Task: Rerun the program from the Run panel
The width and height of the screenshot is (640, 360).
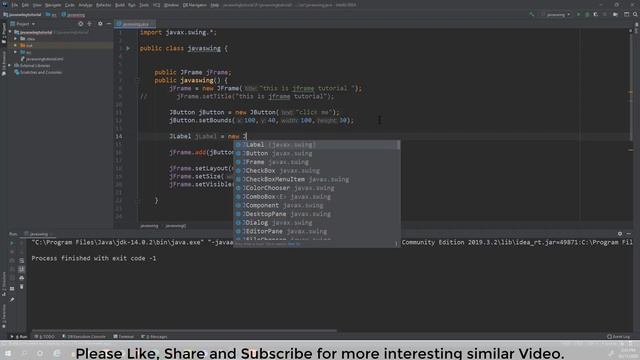Action: [12, 242]
